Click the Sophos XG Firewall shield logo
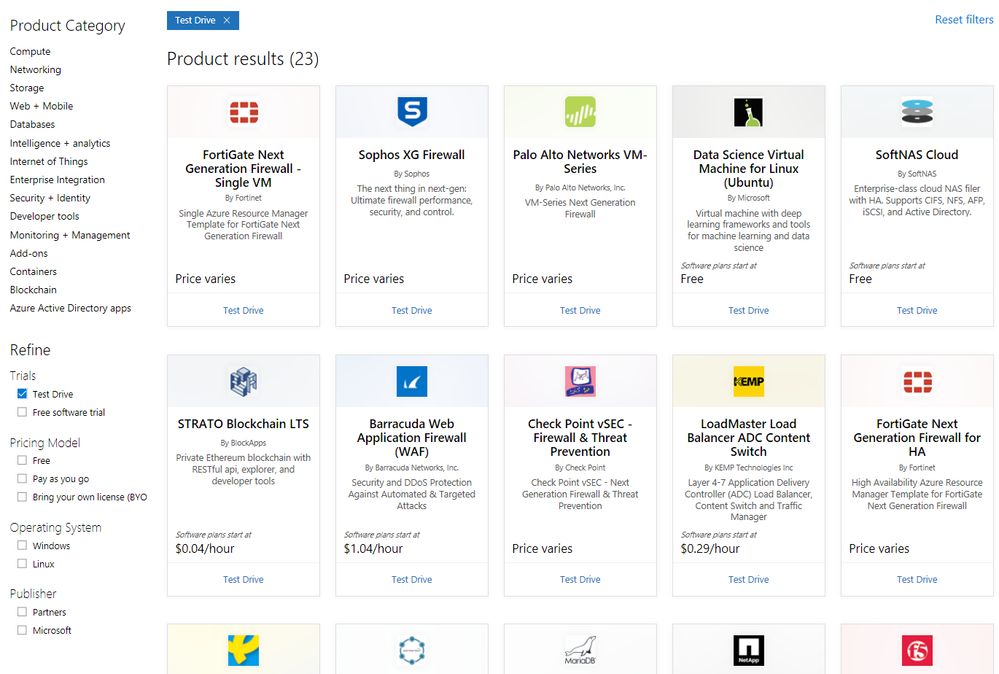The image size is (999, 674). [x=412, y=112]
